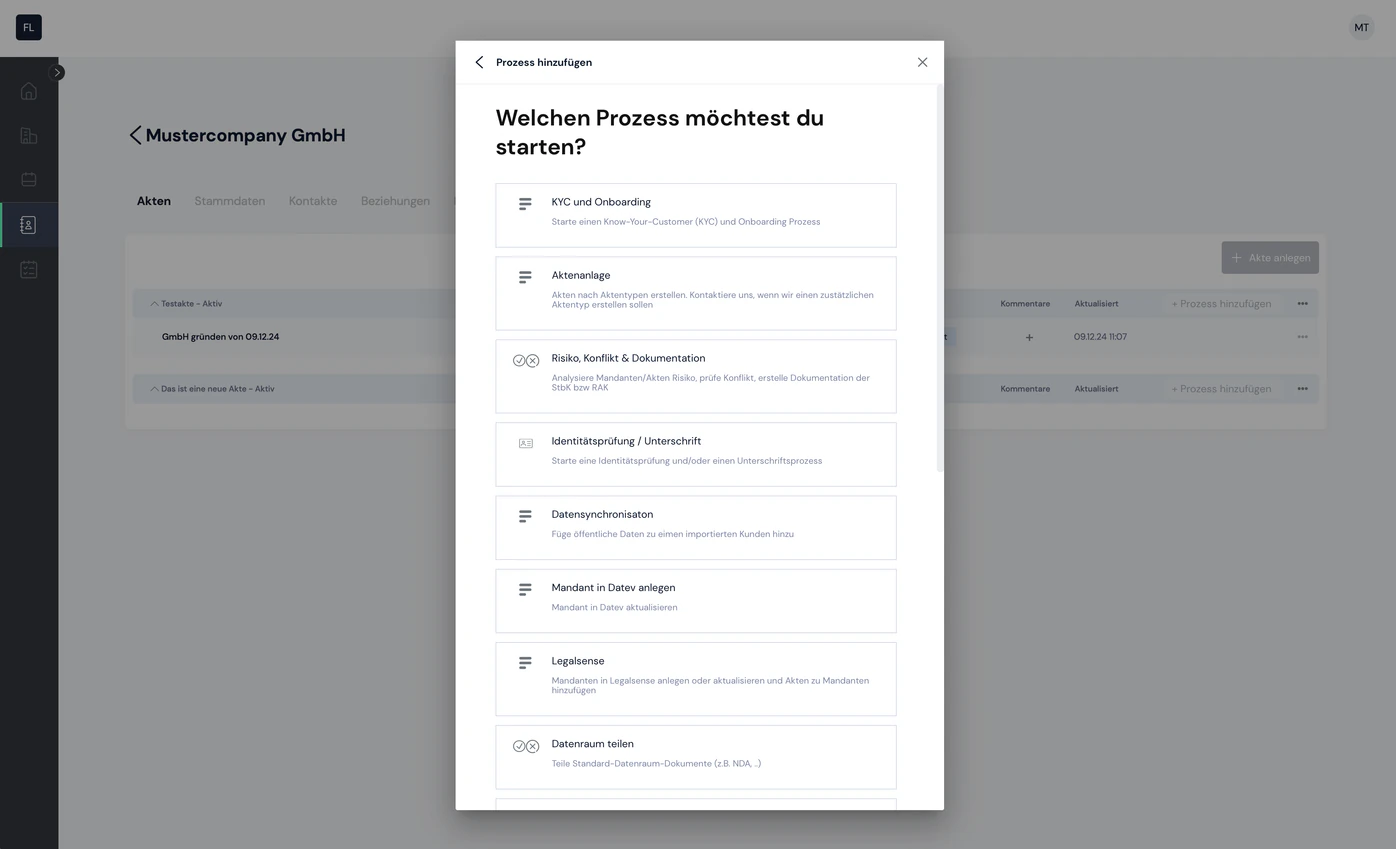Close the Prozess hinzufügen dialog
This screenshot has height=849, width=1396.
pyautogui.click(x=922, y=62)
